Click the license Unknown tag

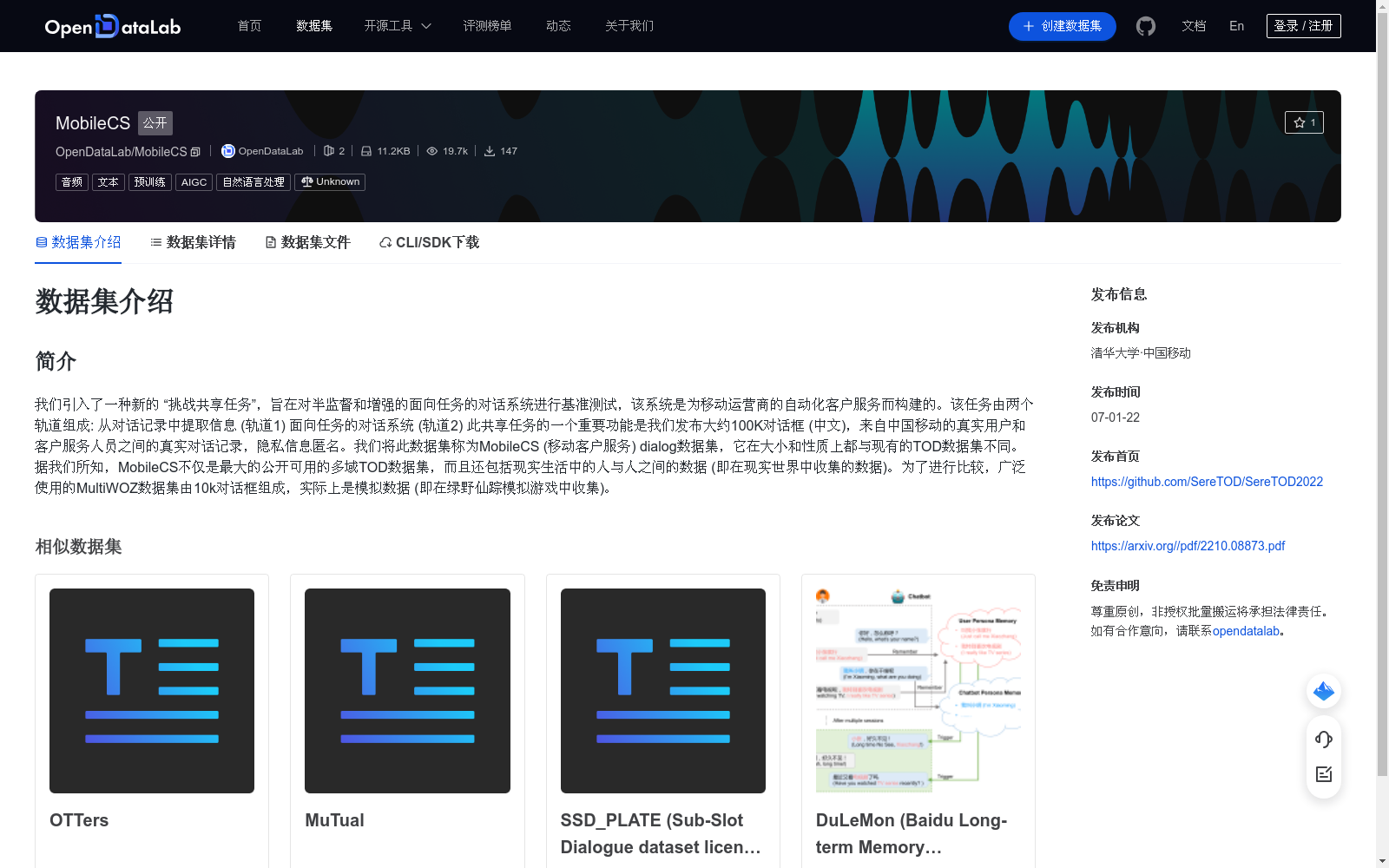point(330,182)
